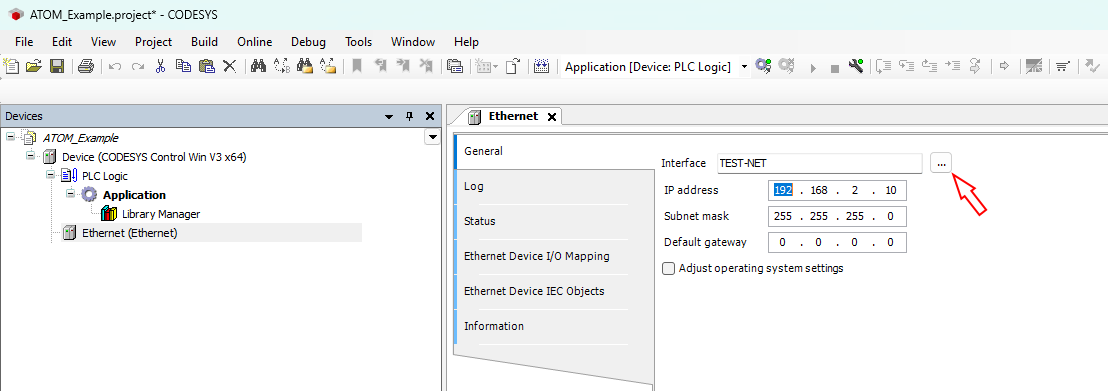Toggle bookmark icon in toolbar

[357, 66]
